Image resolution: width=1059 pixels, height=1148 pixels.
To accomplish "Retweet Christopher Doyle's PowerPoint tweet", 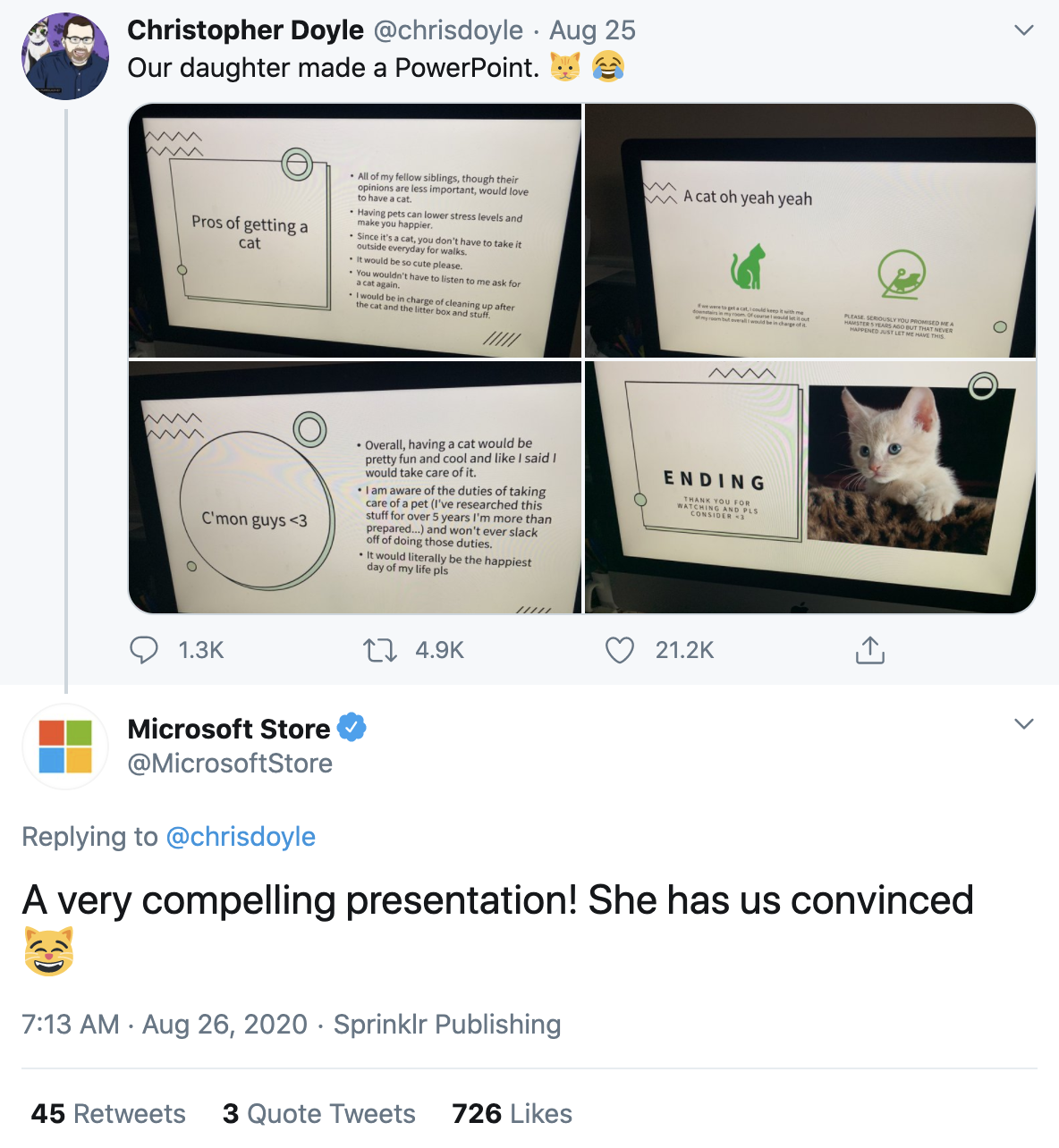I will pyautogui.click(x=380, y=650).
